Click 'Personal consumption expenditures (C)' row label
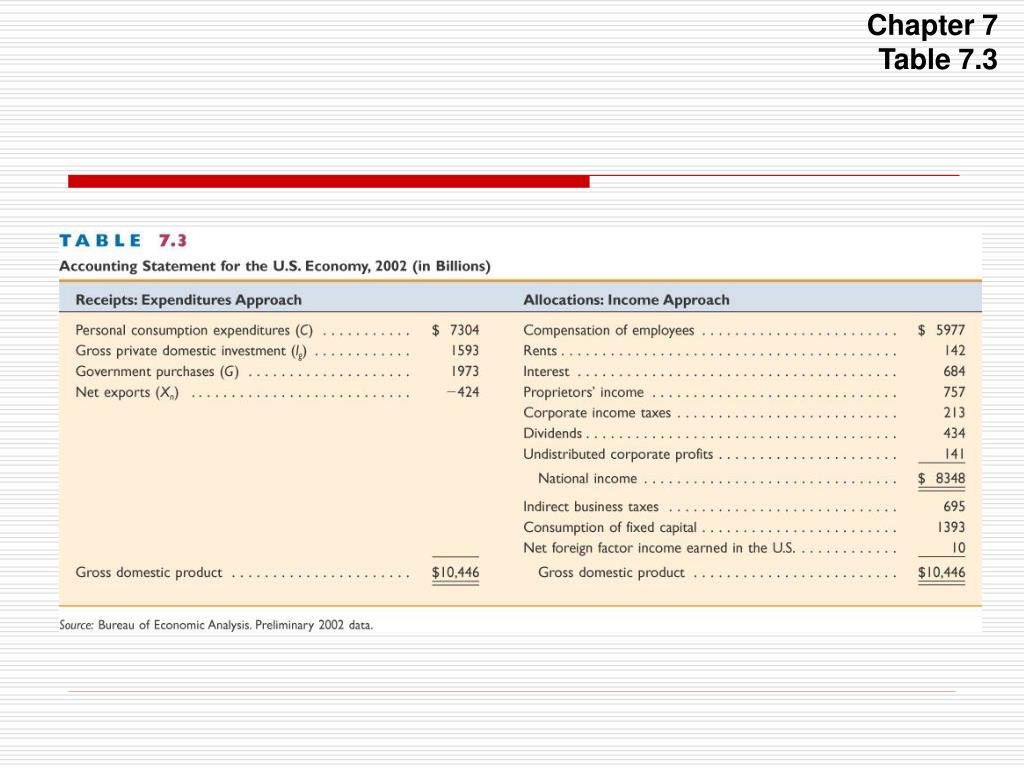 point(194,330)
